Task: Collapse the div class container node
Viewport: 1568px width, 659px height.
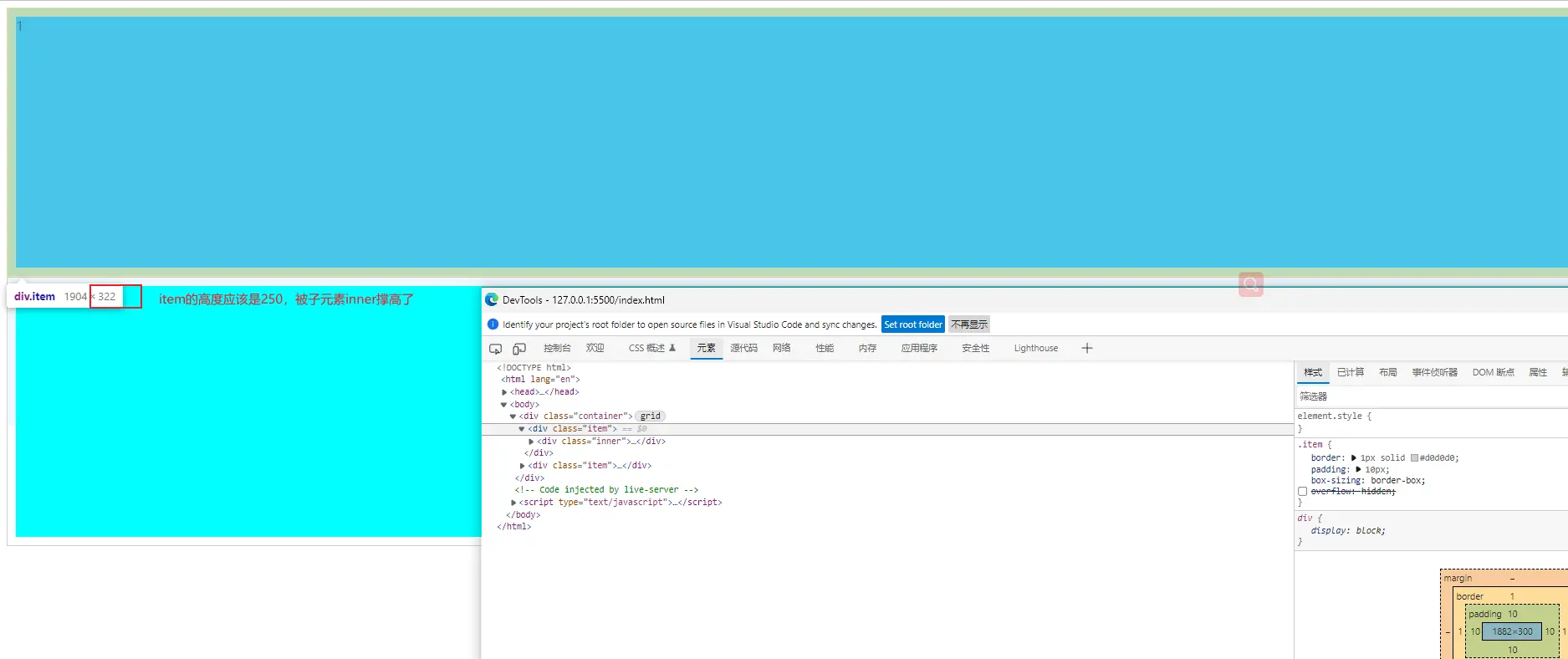Action: click(x=513, y=416)
